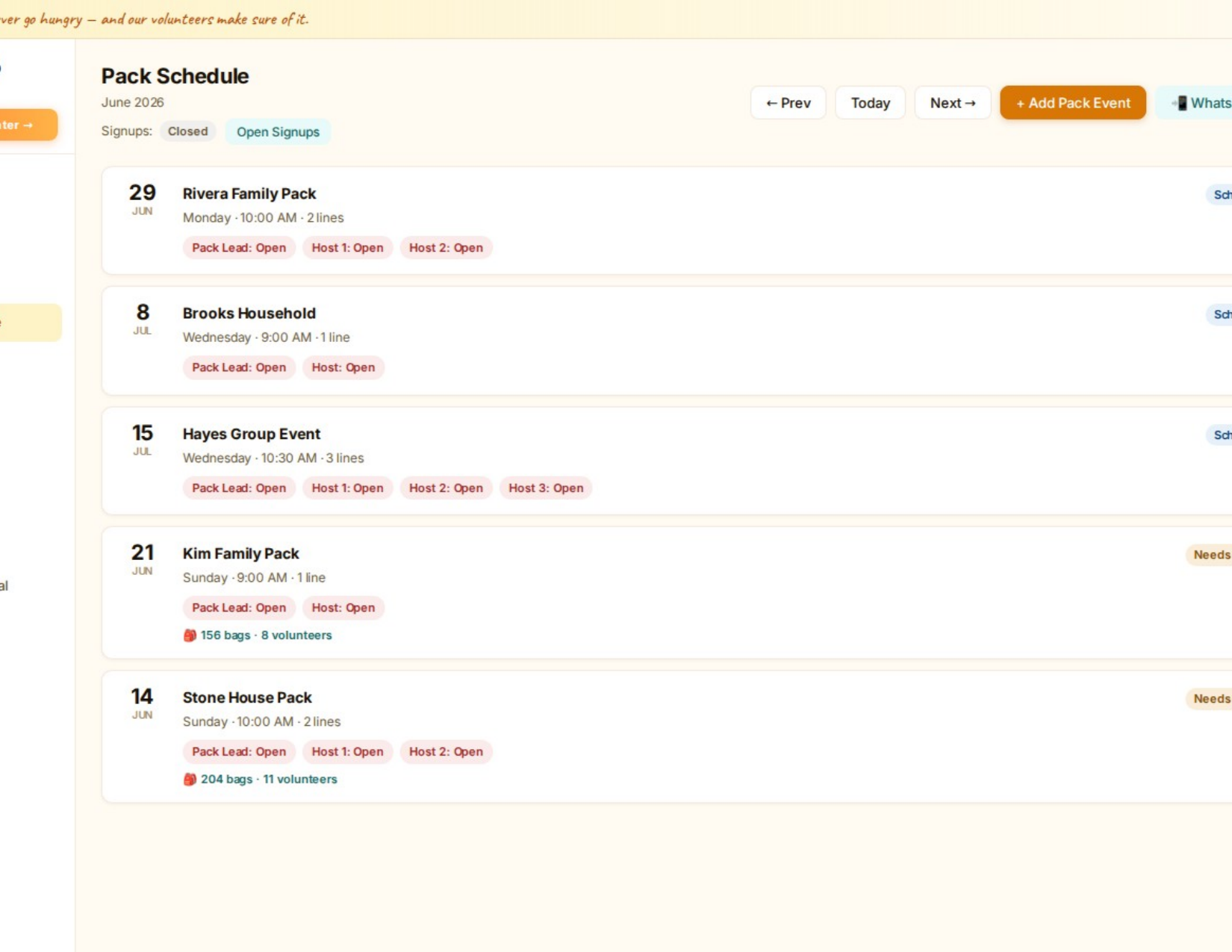Click the June 2026 month label

tap(133, 102)
